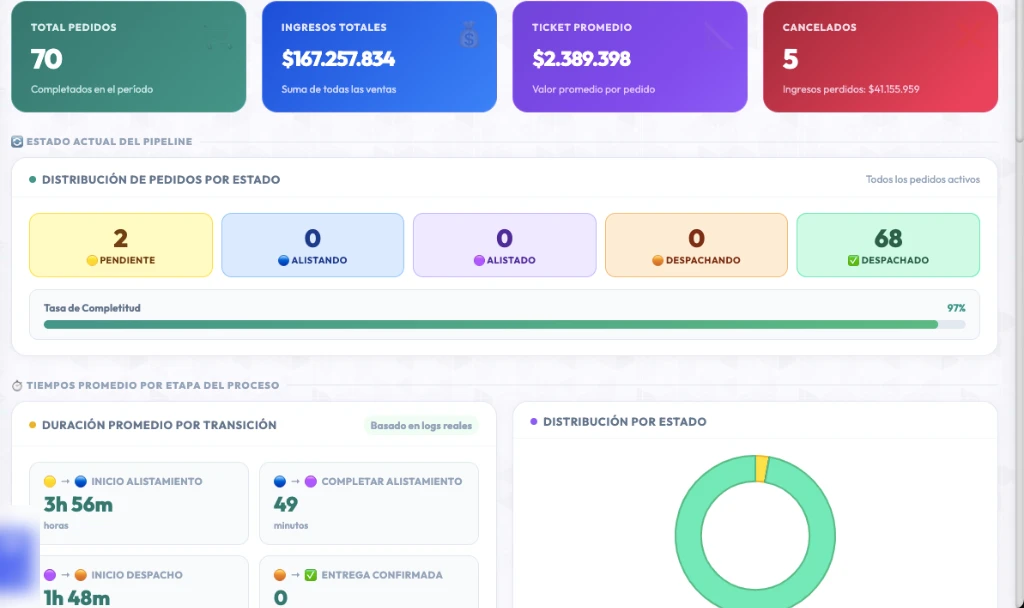Click the $2.389.398 average ticket value

pyautogui.click(x=581, y=59)
